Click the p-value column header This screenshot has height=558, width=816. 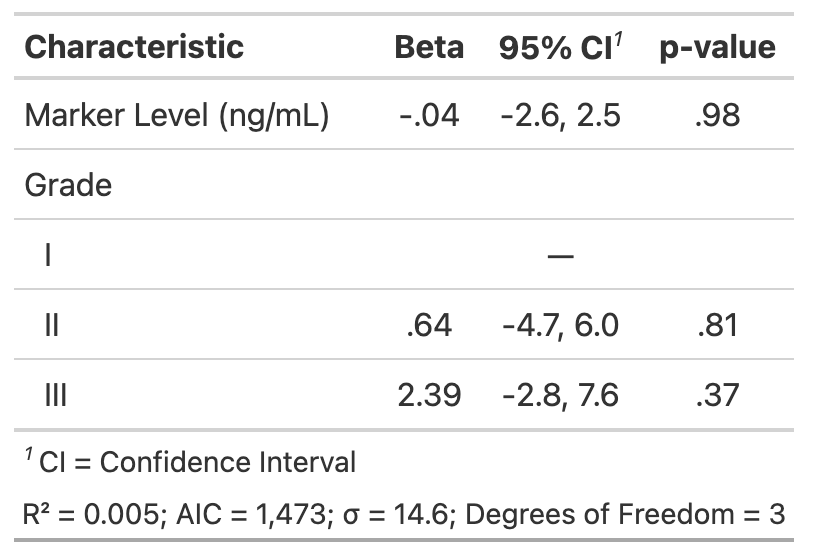click(718, 48)
